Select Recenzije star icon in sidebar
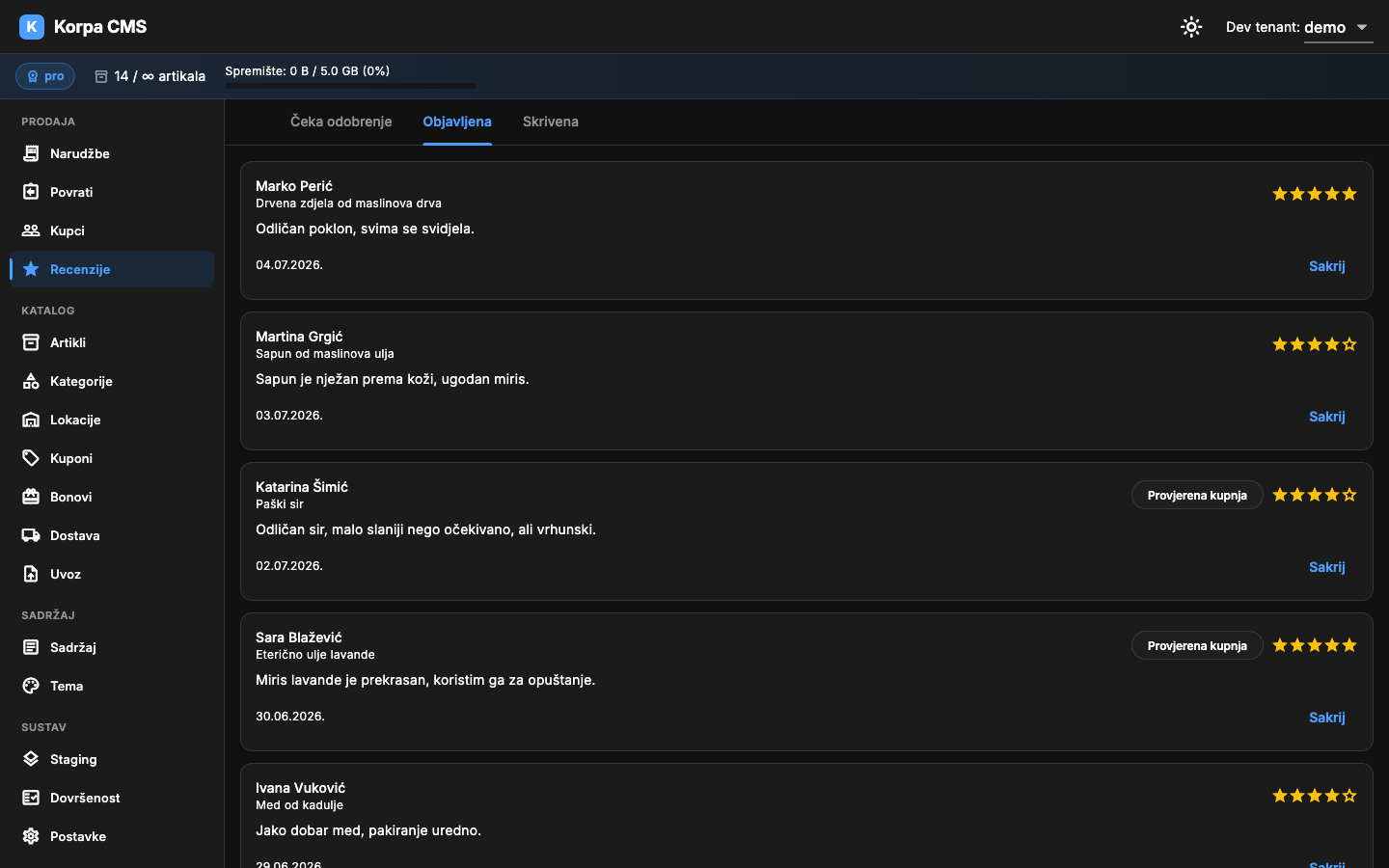Image resolution: width=1389 pixels, height=868 pixels. tap(31, 269)
